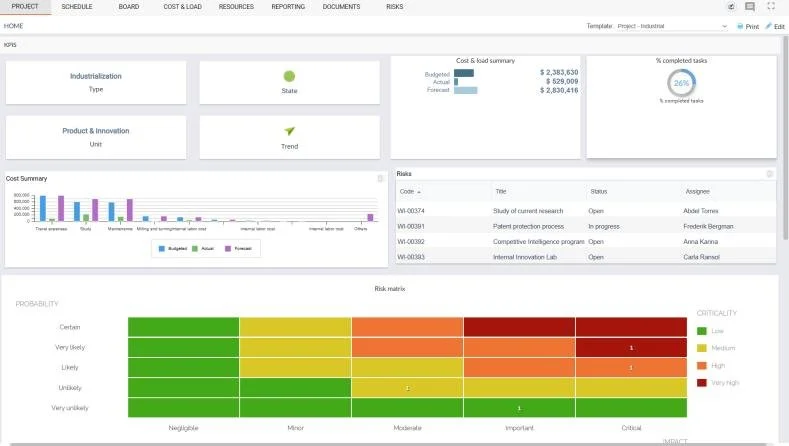The image size is (789, 446).
Task: Open the RESOURCES tab
Action: point(236,7)
